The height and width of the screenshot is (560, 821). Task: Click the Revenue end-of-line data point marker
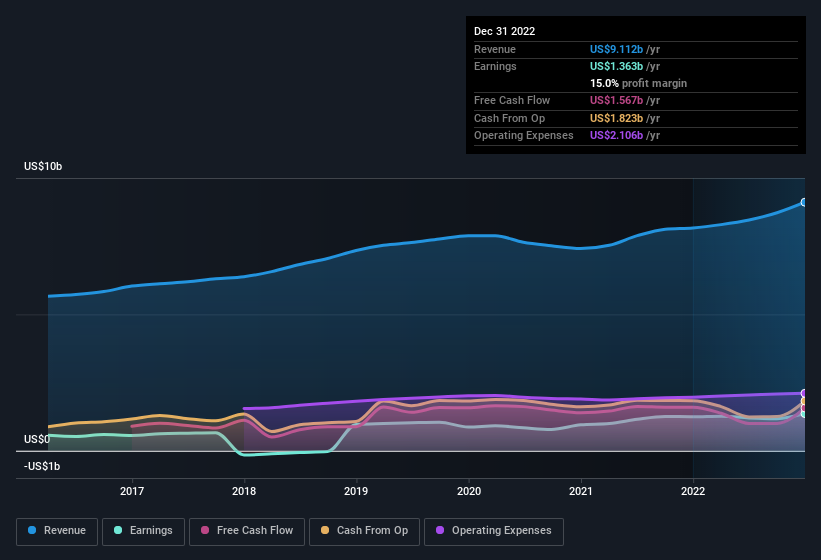804,202
